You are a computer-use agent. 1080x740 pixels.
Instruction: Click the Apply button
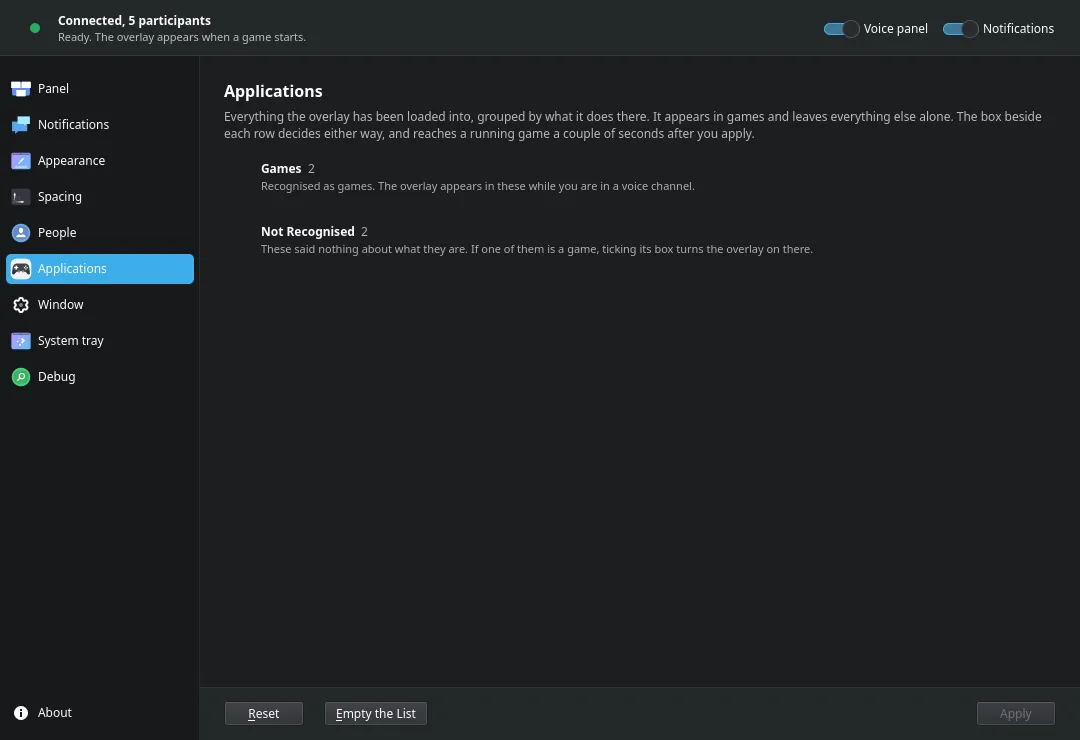(x=1015, y=714)
